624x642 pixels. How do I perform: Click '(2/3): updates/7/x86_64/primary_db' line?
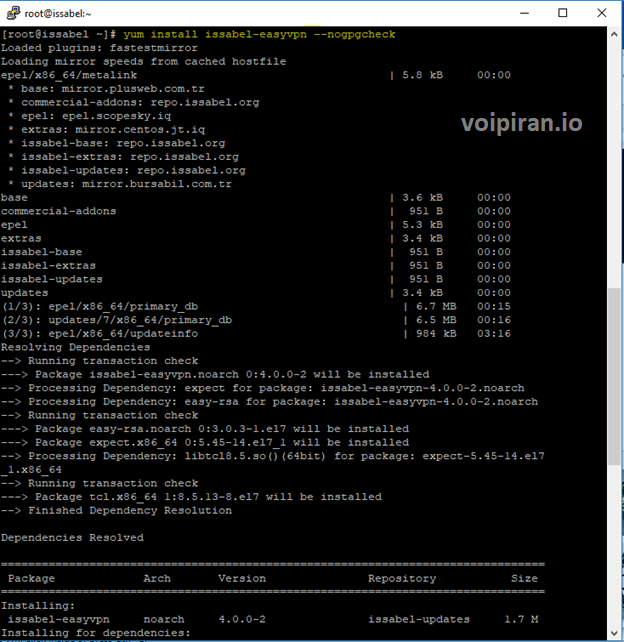point(255,320)
